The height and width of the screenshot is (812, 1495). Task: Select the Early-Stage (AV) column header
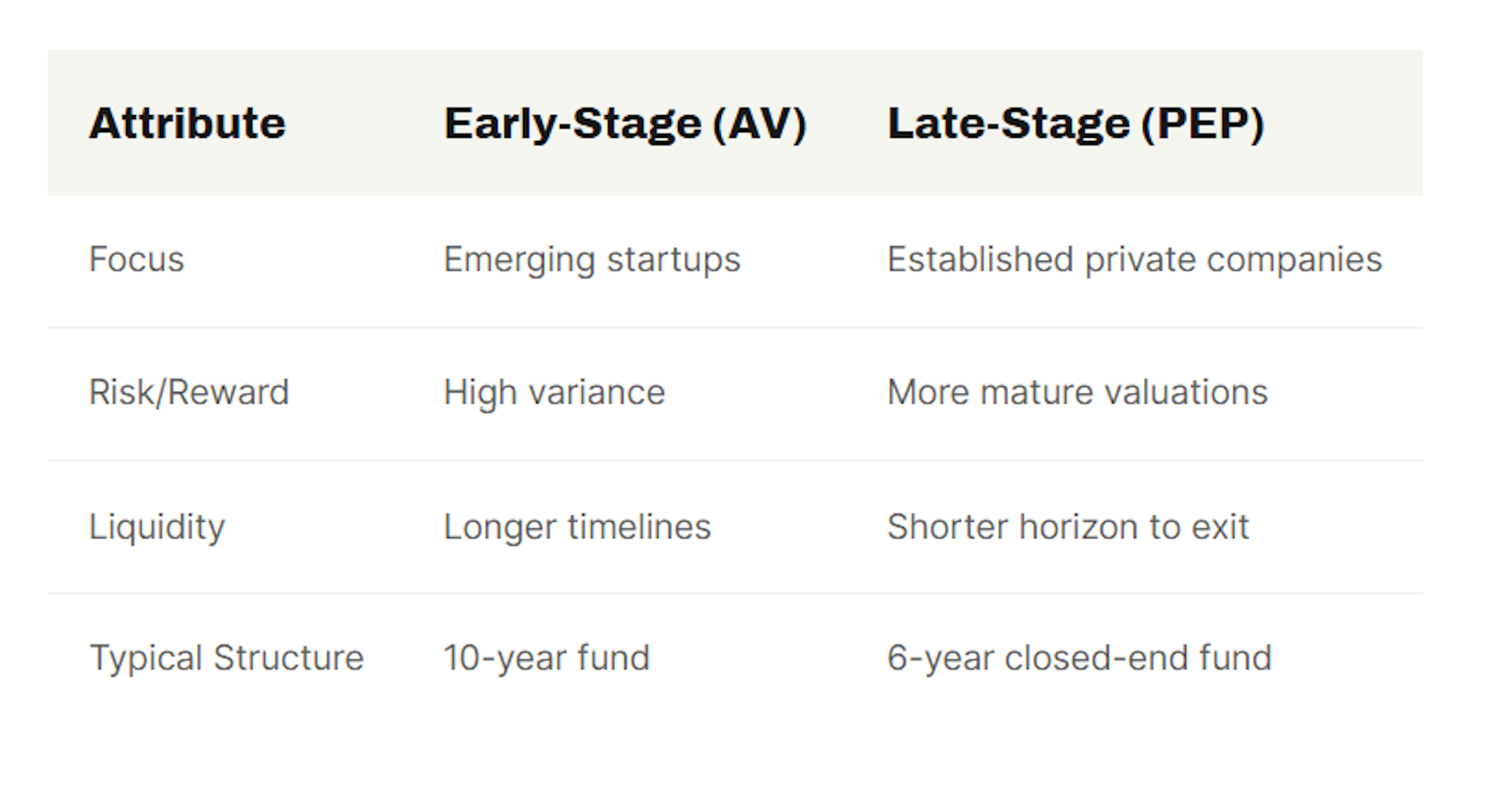tap(624, 123)
